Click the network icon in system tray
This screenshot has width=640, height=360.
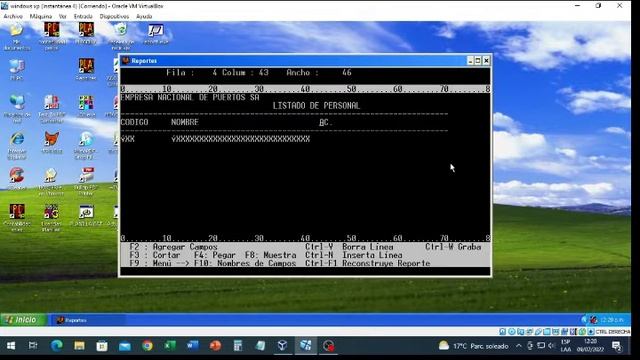(541, 346)
